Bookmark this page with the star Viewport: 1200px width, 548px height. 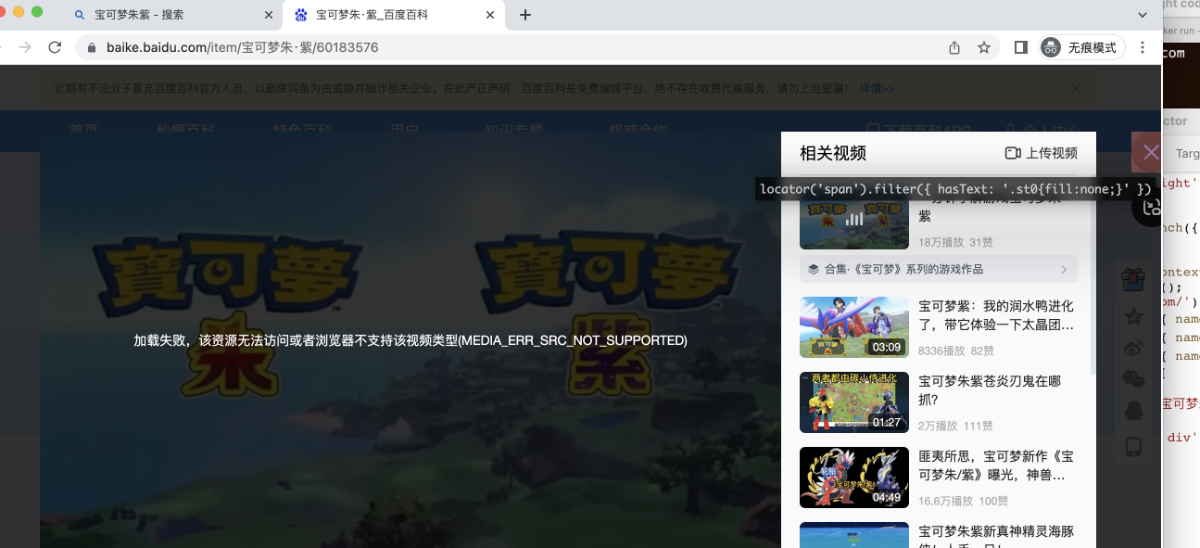coord(984,47)
